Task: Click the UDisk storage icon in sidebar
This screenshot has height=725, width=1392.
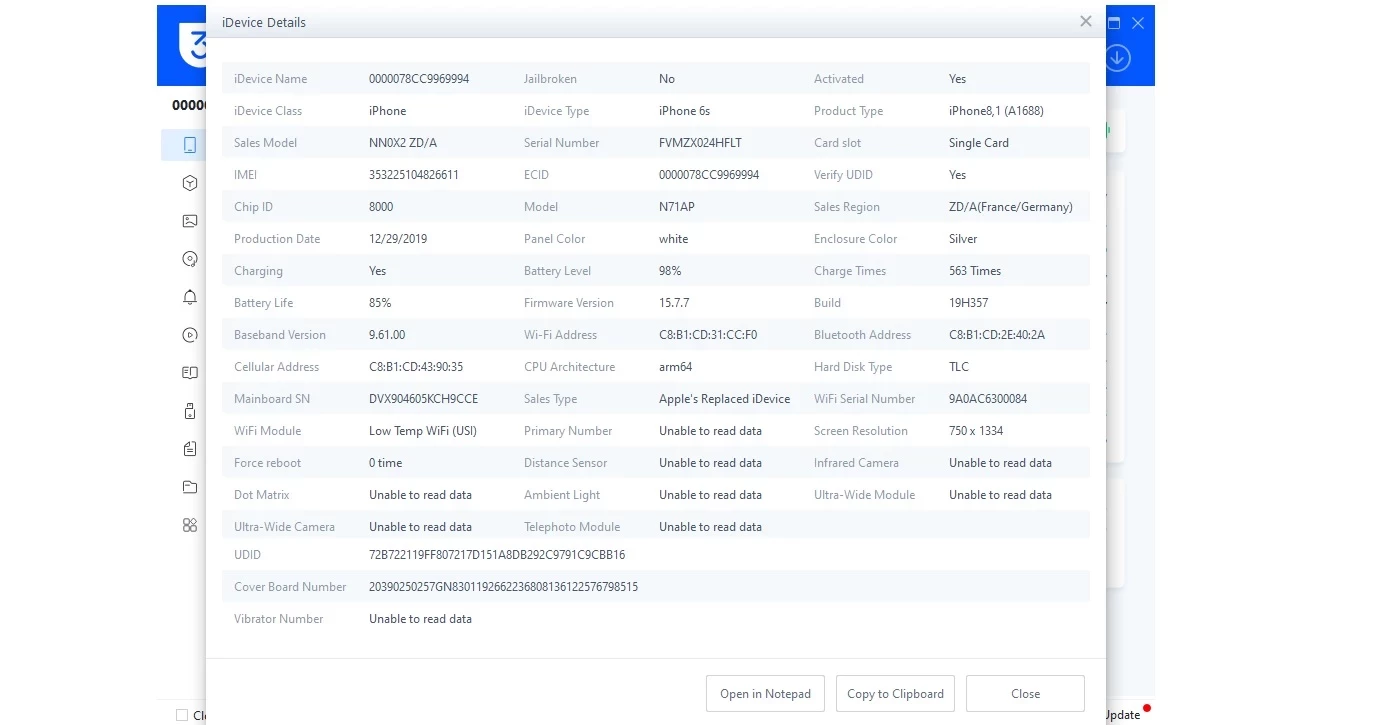Action: pos(190,411)
